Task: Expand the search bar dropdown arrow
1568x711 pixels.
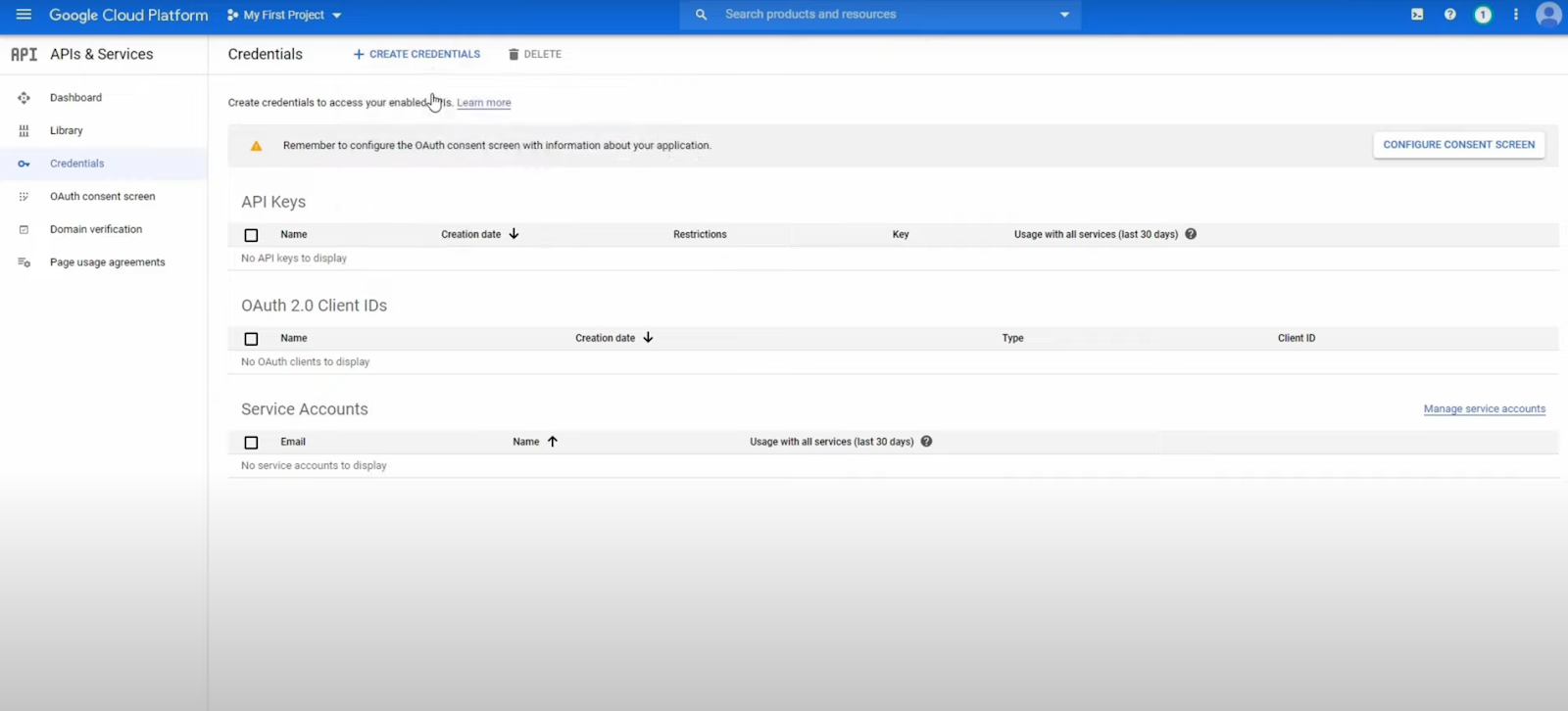Action: tap(1064, 15)
